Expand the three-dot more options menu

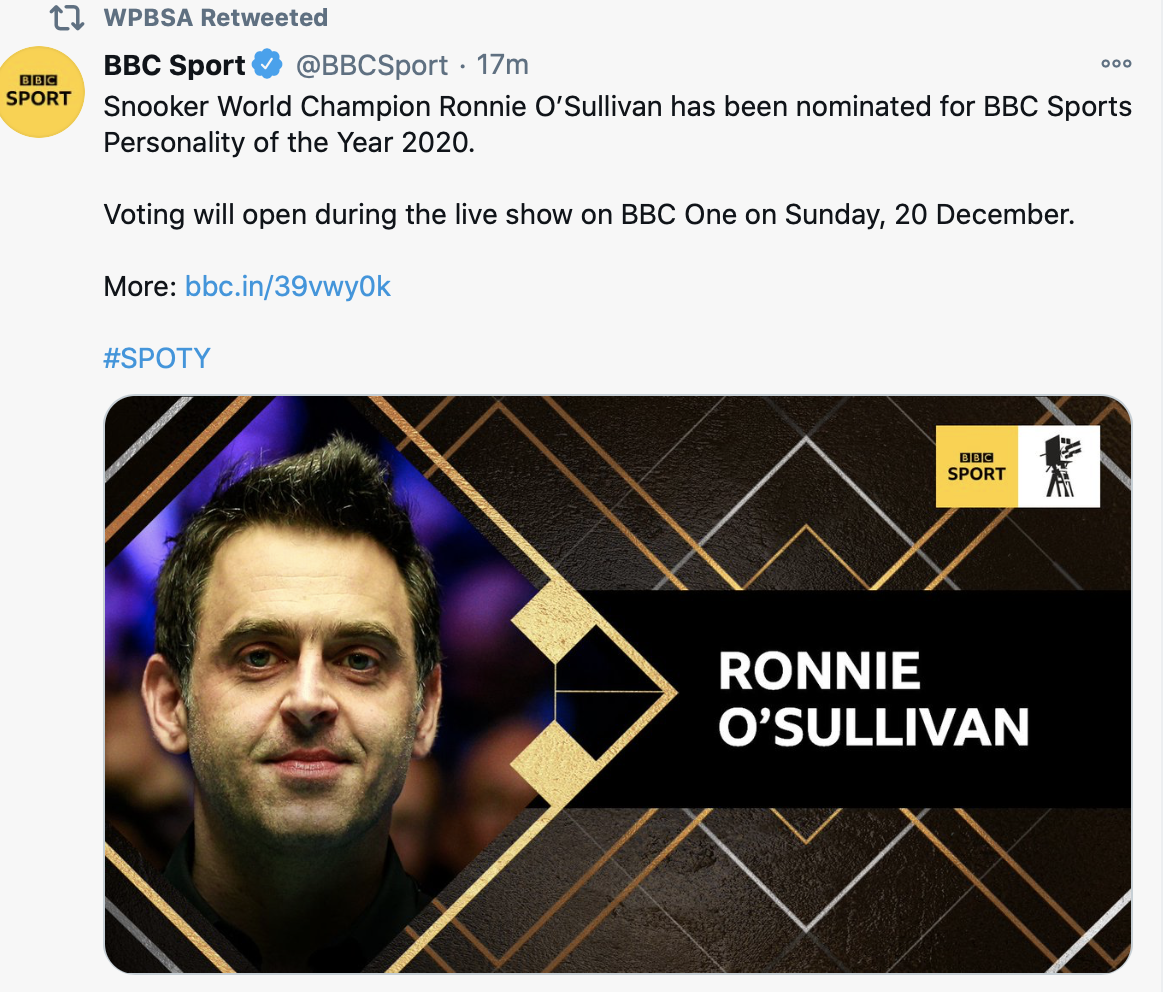click(x=1115, y=64)
